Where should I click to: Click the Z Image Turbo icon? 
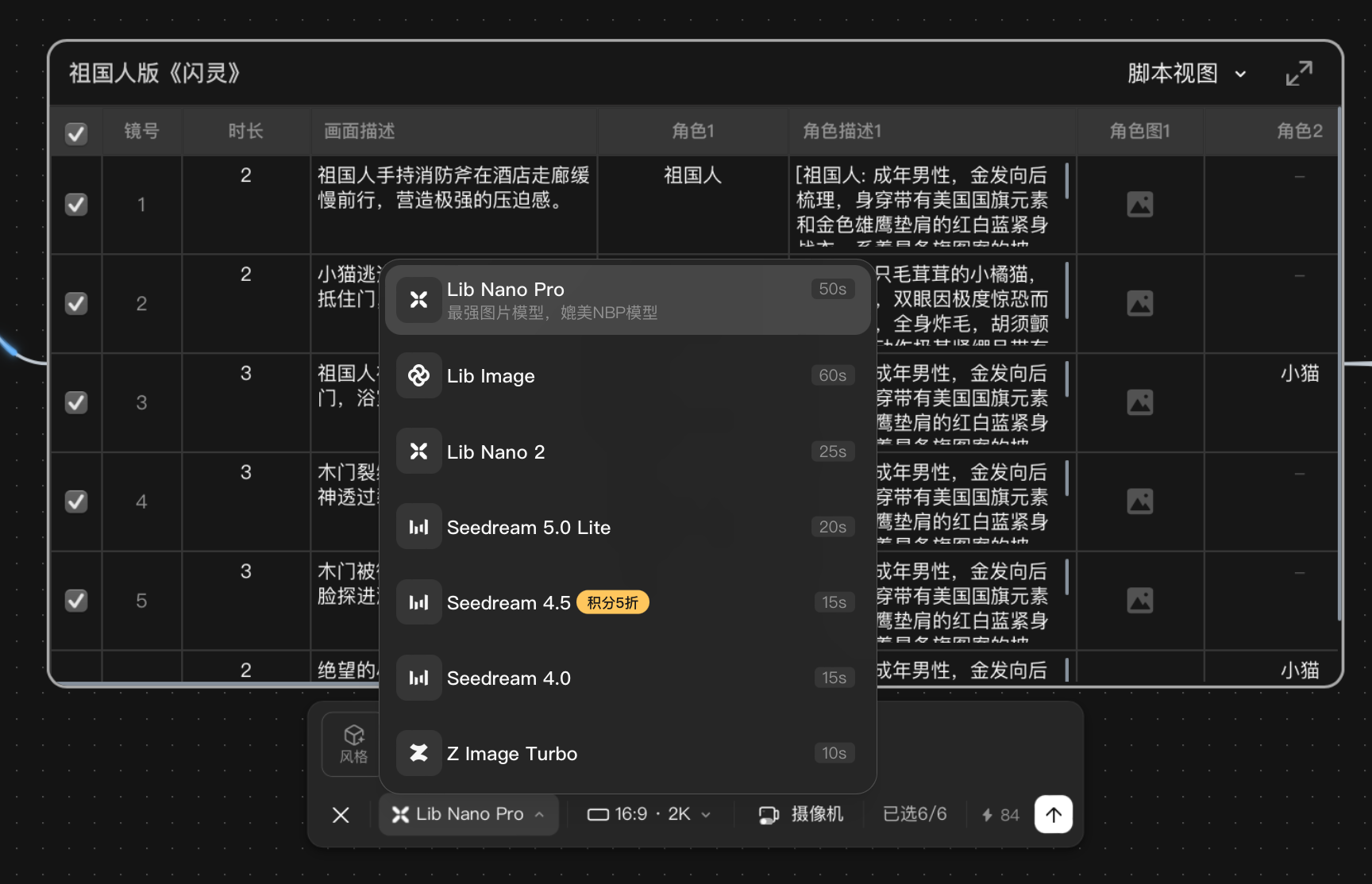pyautogui.click(x=419, y=753)
